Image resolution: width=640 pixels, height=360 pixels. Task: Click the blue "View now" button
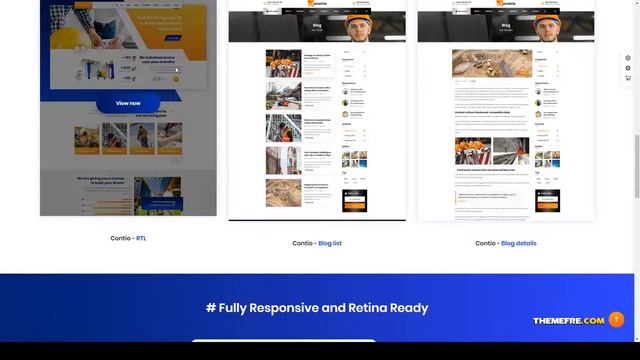point(128,103)
